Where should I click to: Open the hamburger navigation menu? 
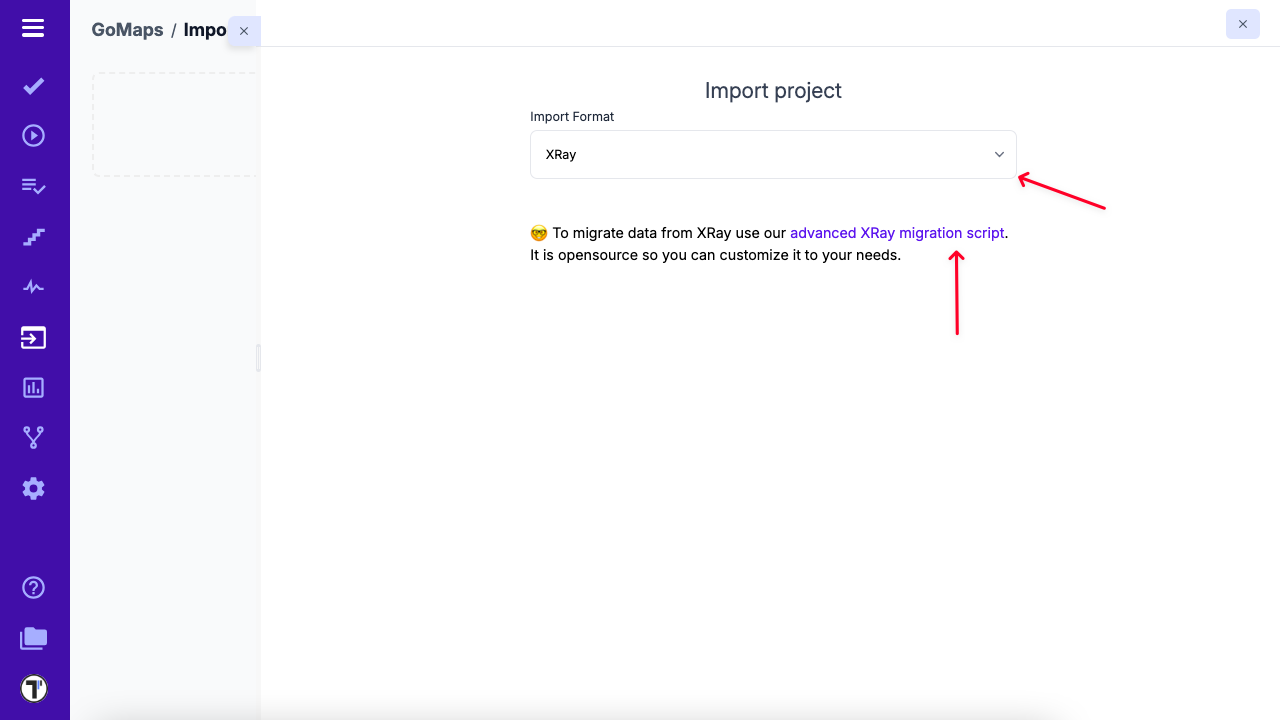(x=35, y=28)
